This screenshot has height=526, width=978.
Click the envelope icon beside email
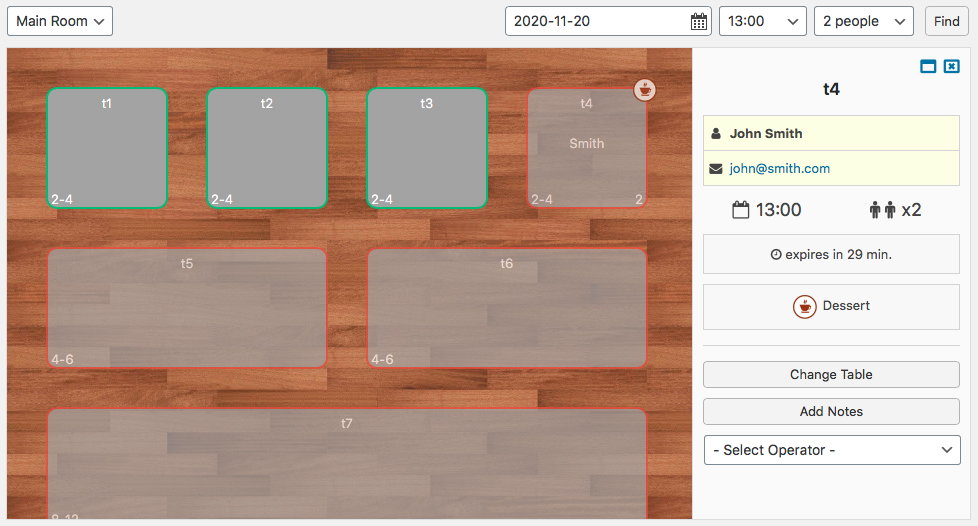716,168
